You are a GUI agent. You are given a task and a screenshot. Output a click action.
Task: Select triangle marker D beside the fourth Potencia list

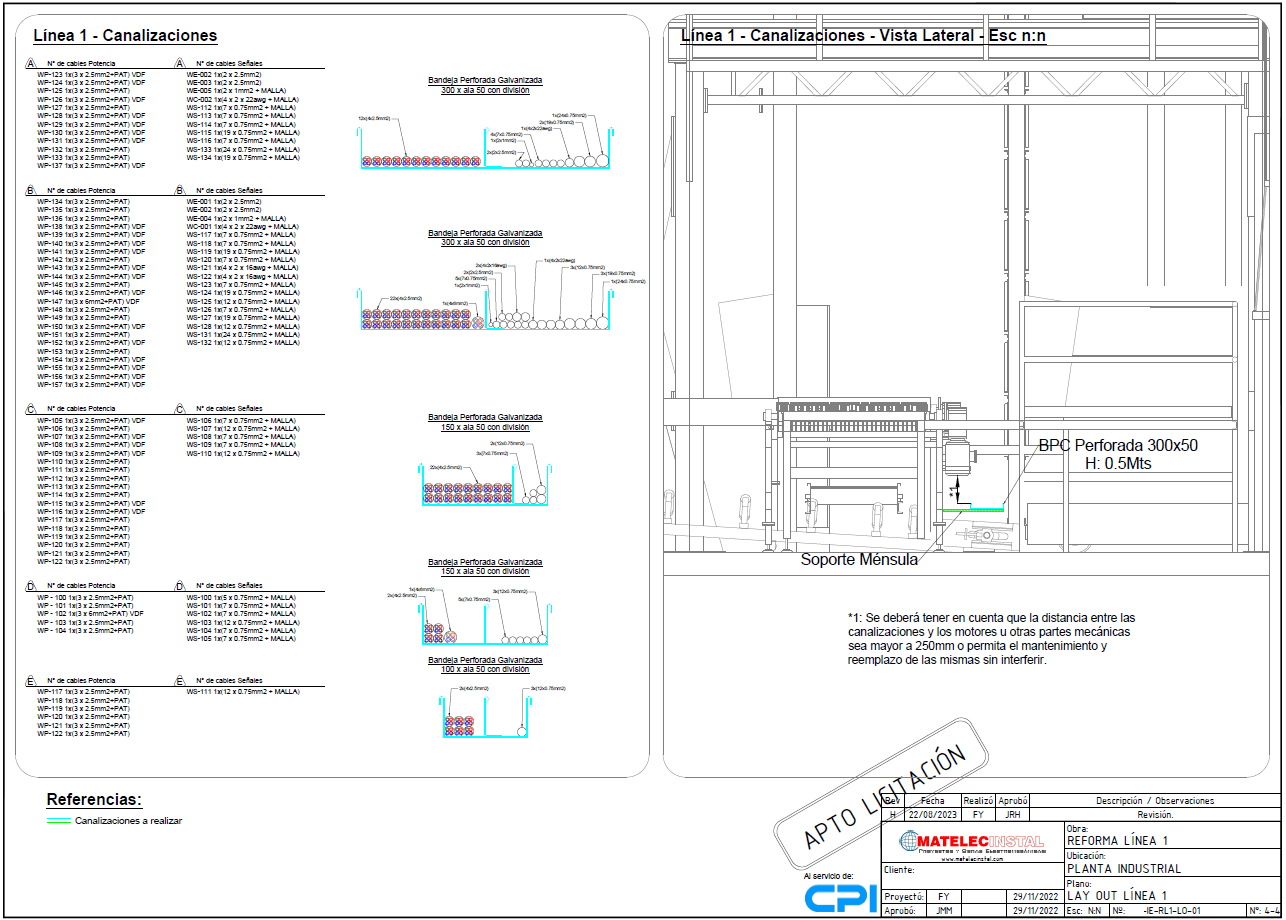(x=30, y=586)
